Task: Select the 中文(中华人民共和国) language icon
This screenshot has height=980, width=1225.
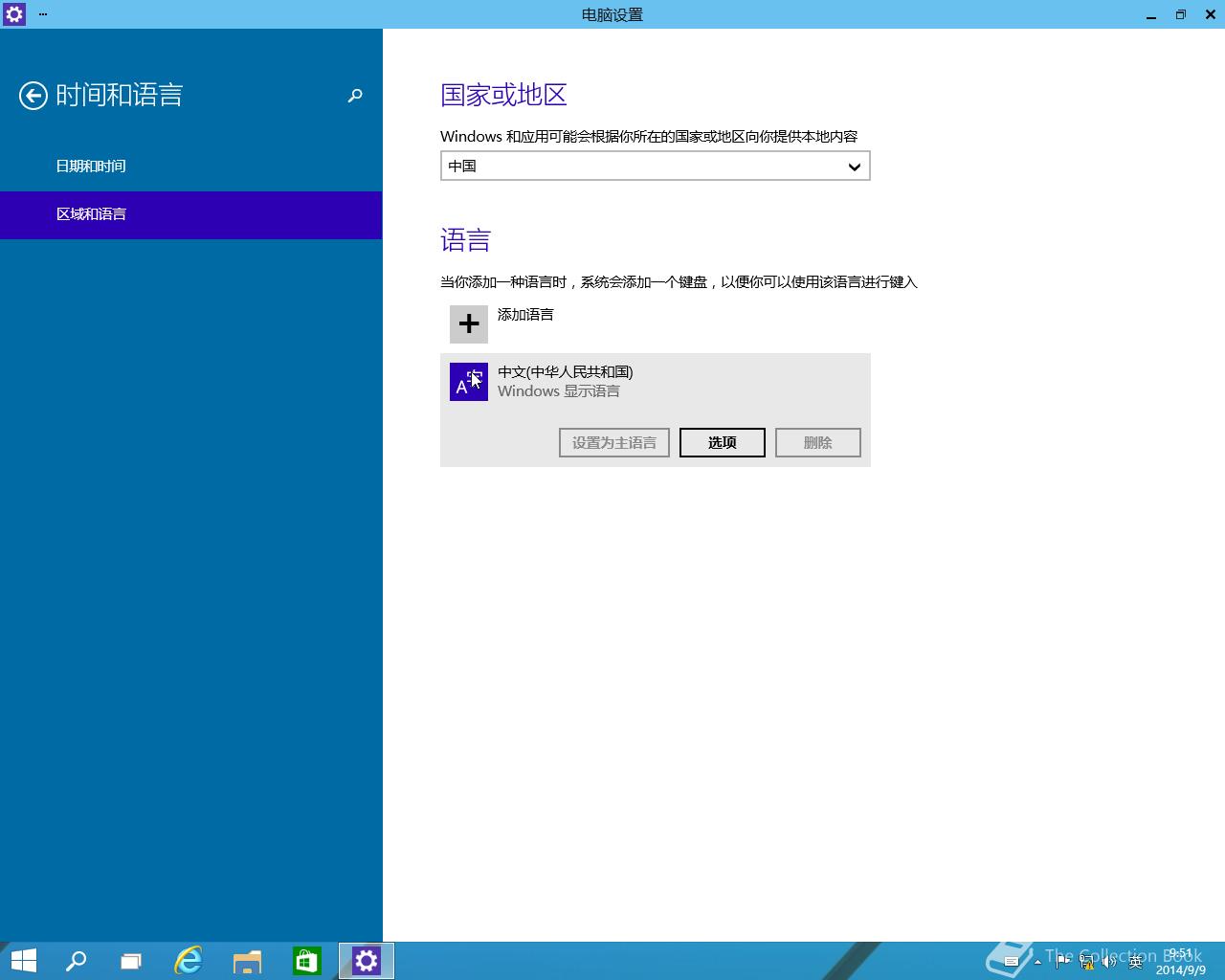Action: tap(469, 382)
